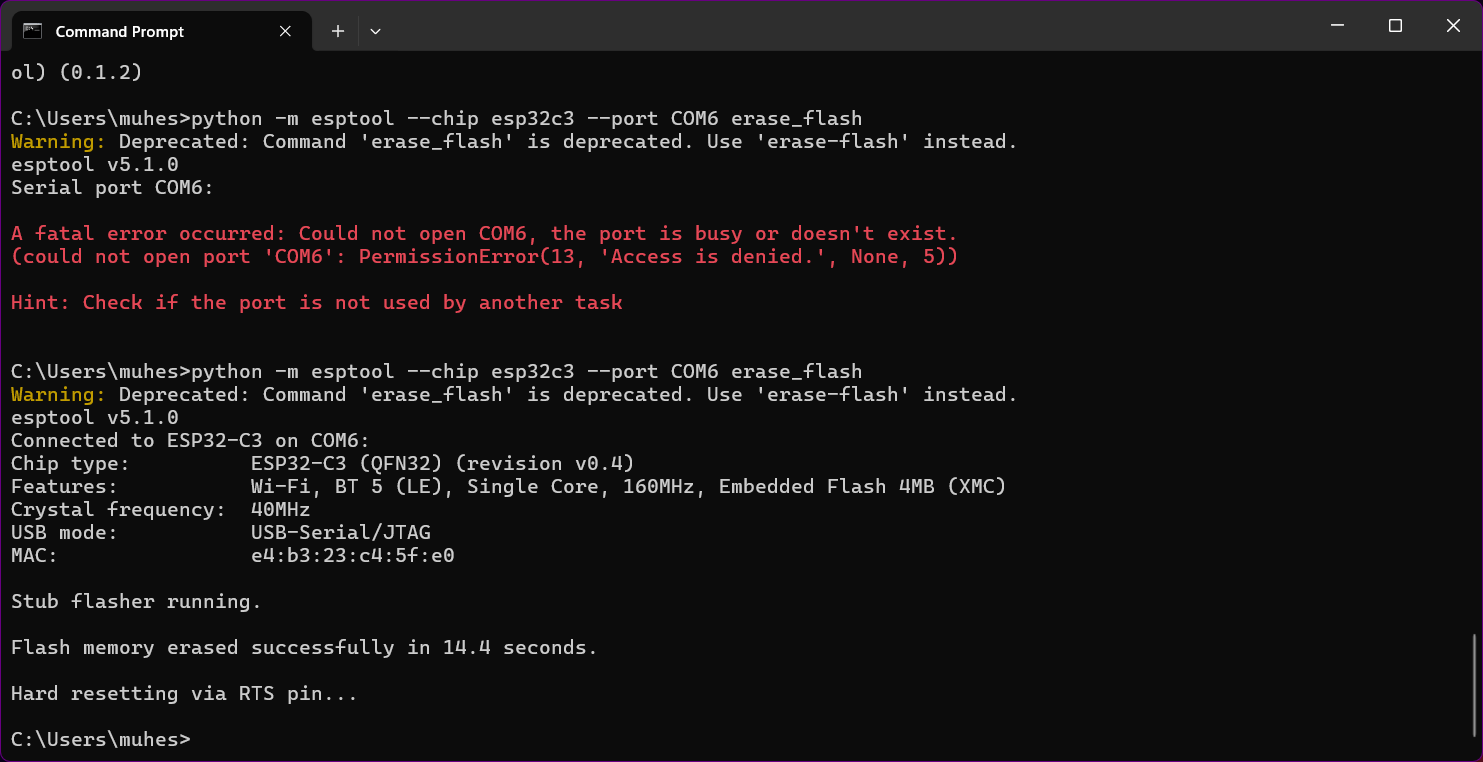This screenshot has height=762, width=1483.
Task: Minimize the terminal window
Action: [x=1337, y=26]
